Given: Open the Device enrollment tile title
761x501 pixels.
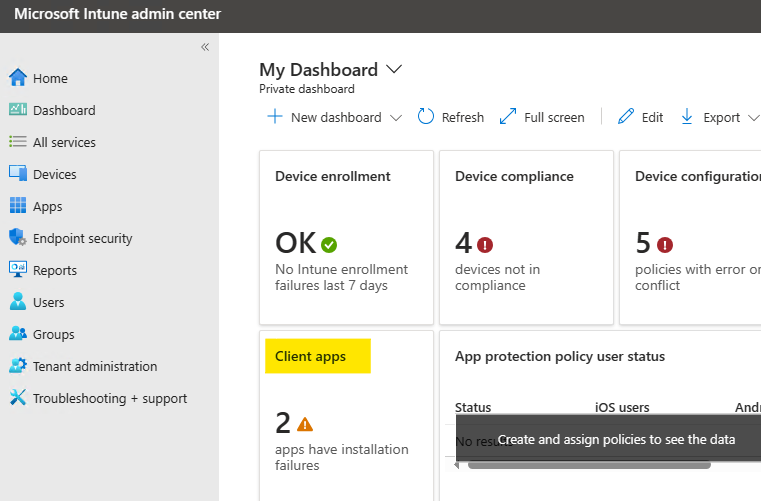Looking at the screenshot, I should [x=332, y=176].
